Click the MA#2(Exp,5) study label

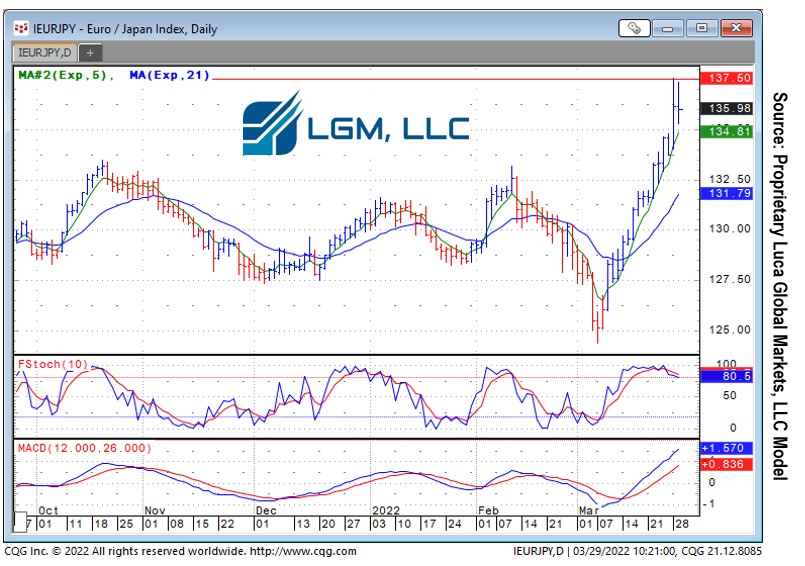click(x=66, y=76)
